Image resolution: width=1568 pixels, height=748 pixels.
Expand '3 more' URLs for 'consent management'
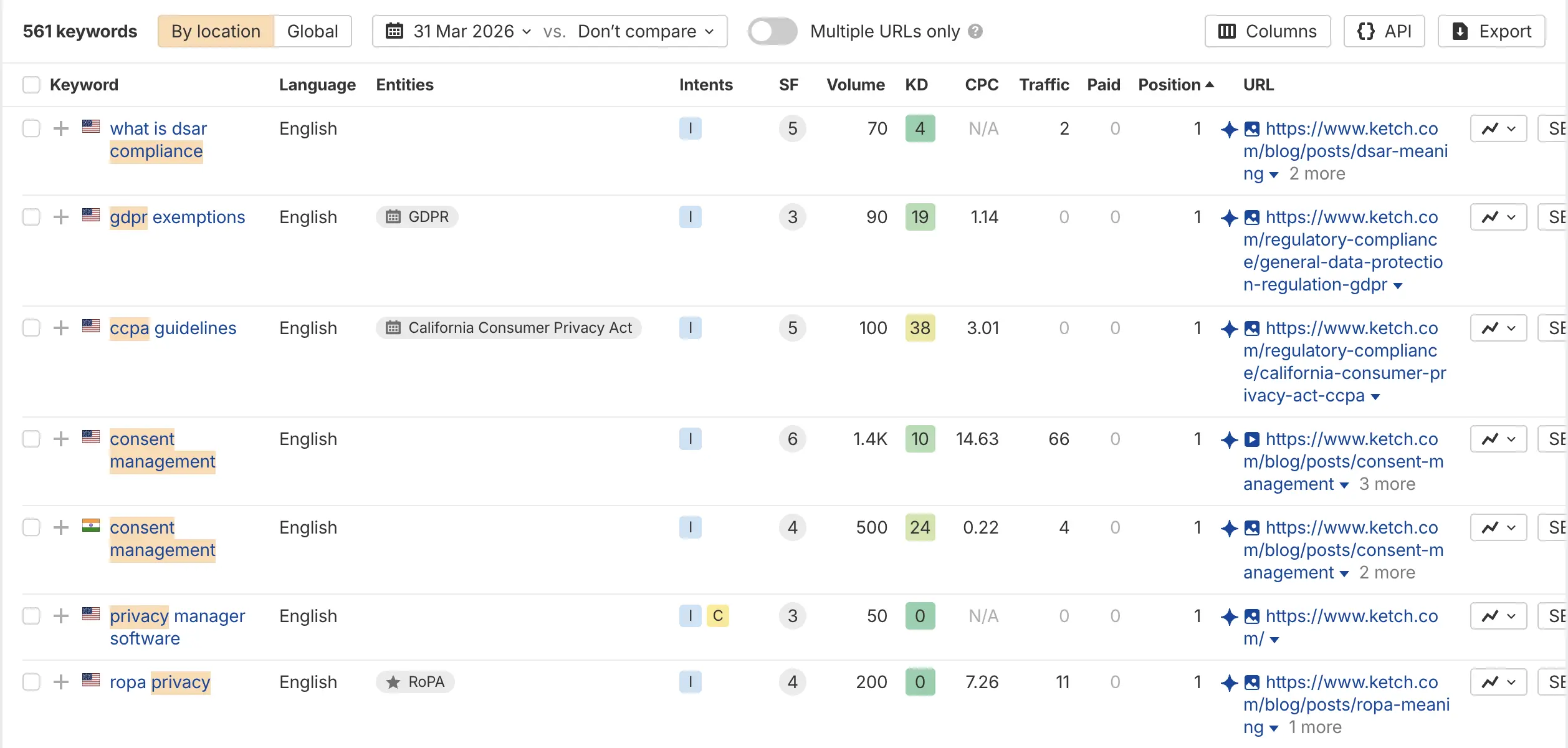[x=1387, y=484]
